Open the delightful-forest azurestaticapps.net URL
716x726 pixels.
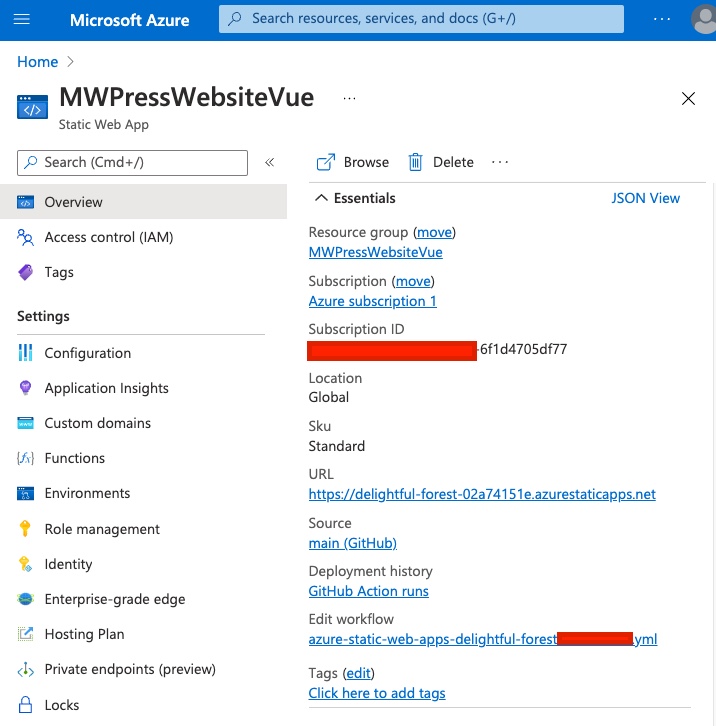482,494
